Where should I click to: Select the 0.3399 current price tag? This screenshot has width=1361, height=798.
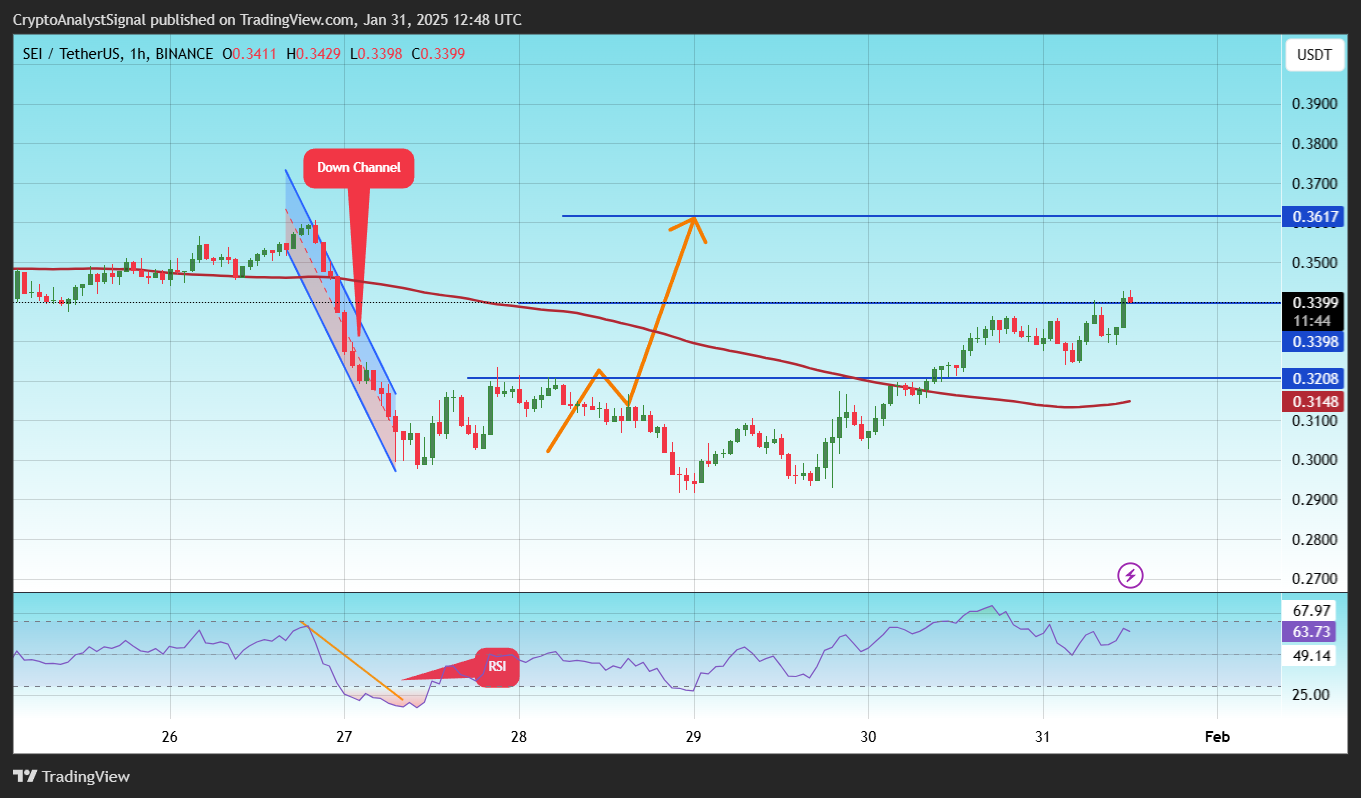click(x=1315, y=302)
